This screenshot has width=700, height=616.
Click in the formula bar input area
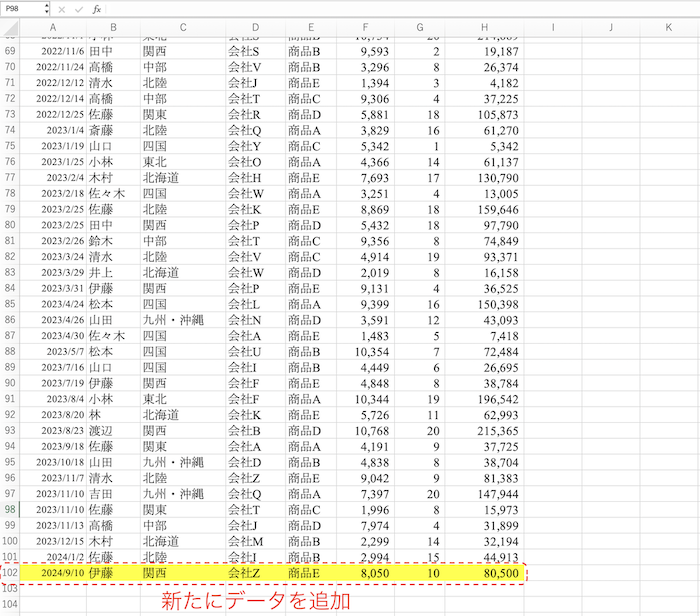click(402, 9)
